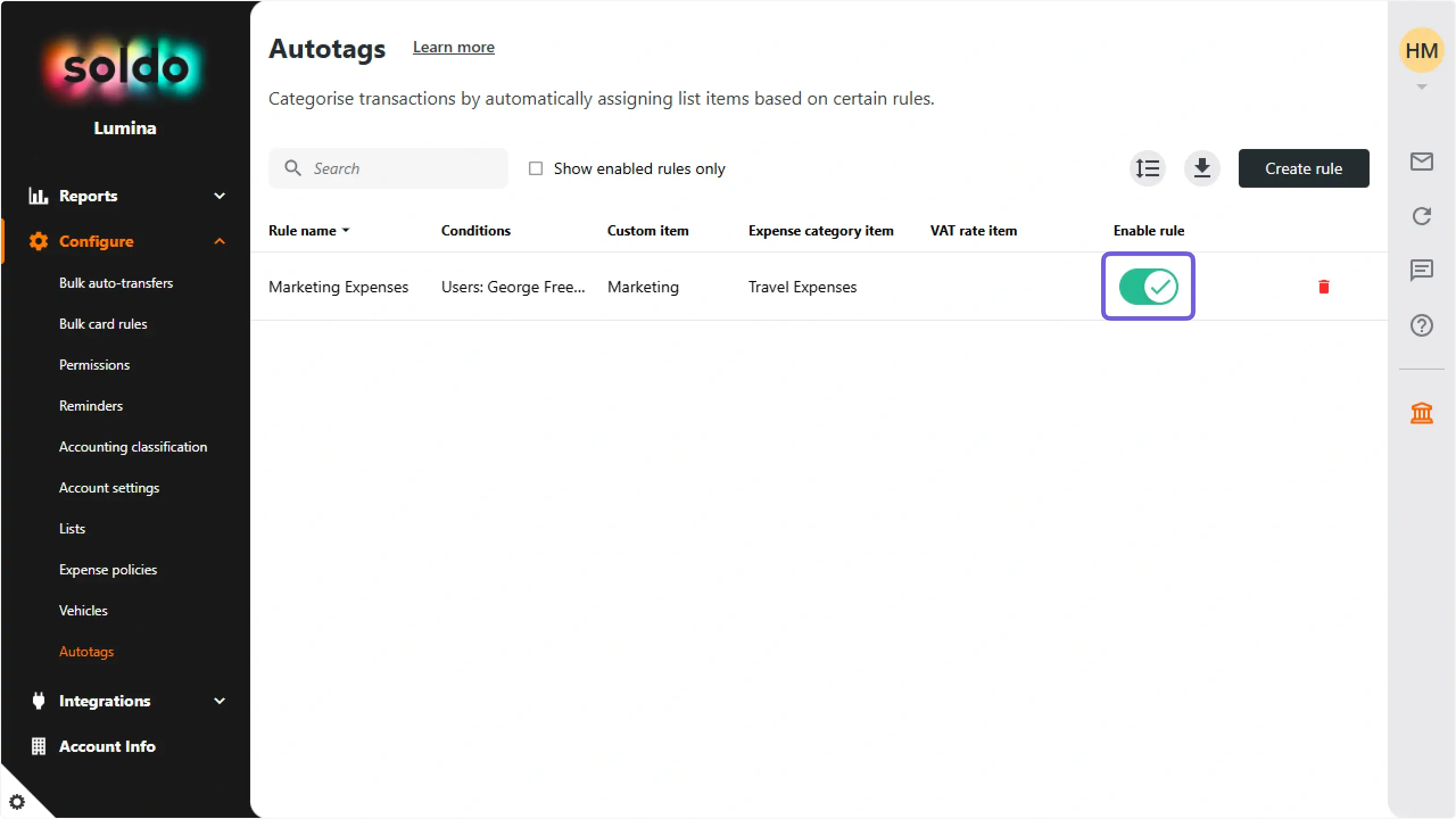Open the HM user avatar
Viewport: 1456px width, 819px height.
1421,51
